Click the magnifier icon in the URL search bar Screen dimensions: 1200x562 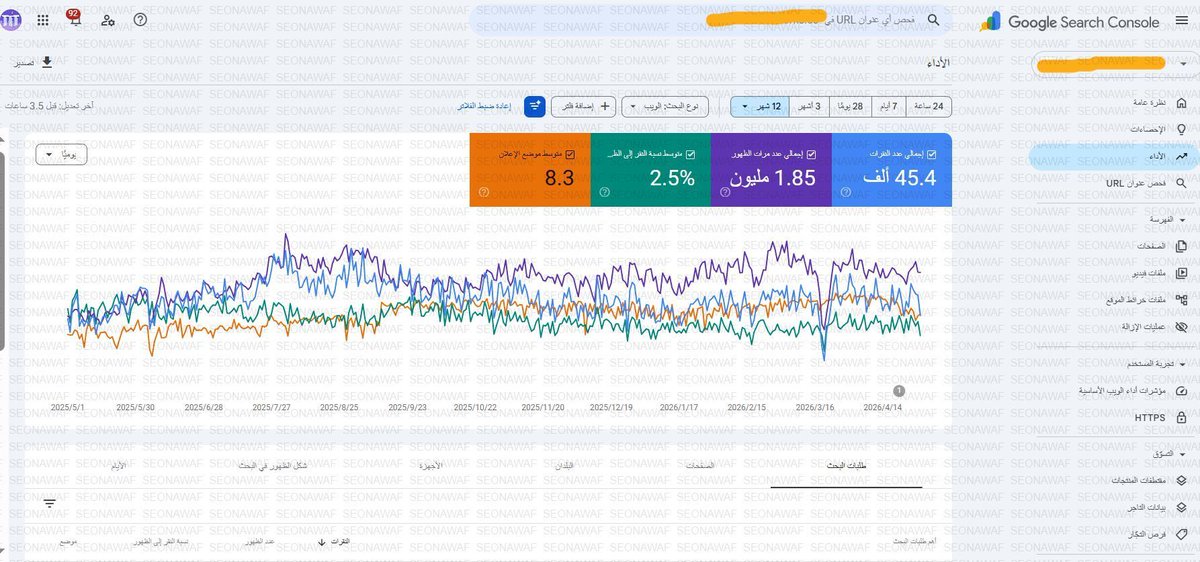tap(933, 20)
